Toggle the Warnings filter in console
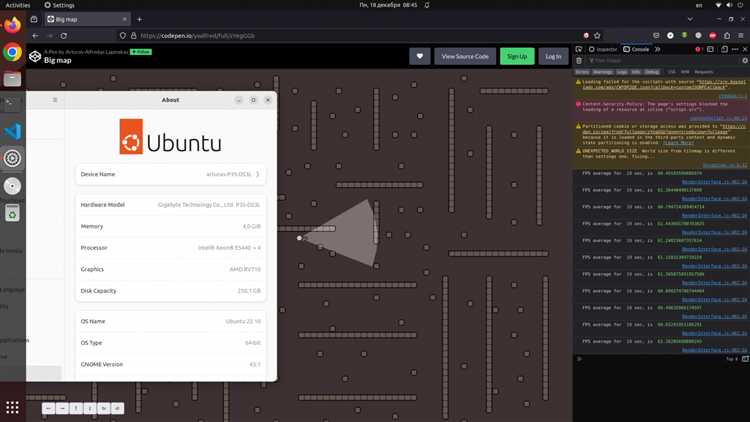This screenshot has width=750, height=422. [x=603, y=72]
